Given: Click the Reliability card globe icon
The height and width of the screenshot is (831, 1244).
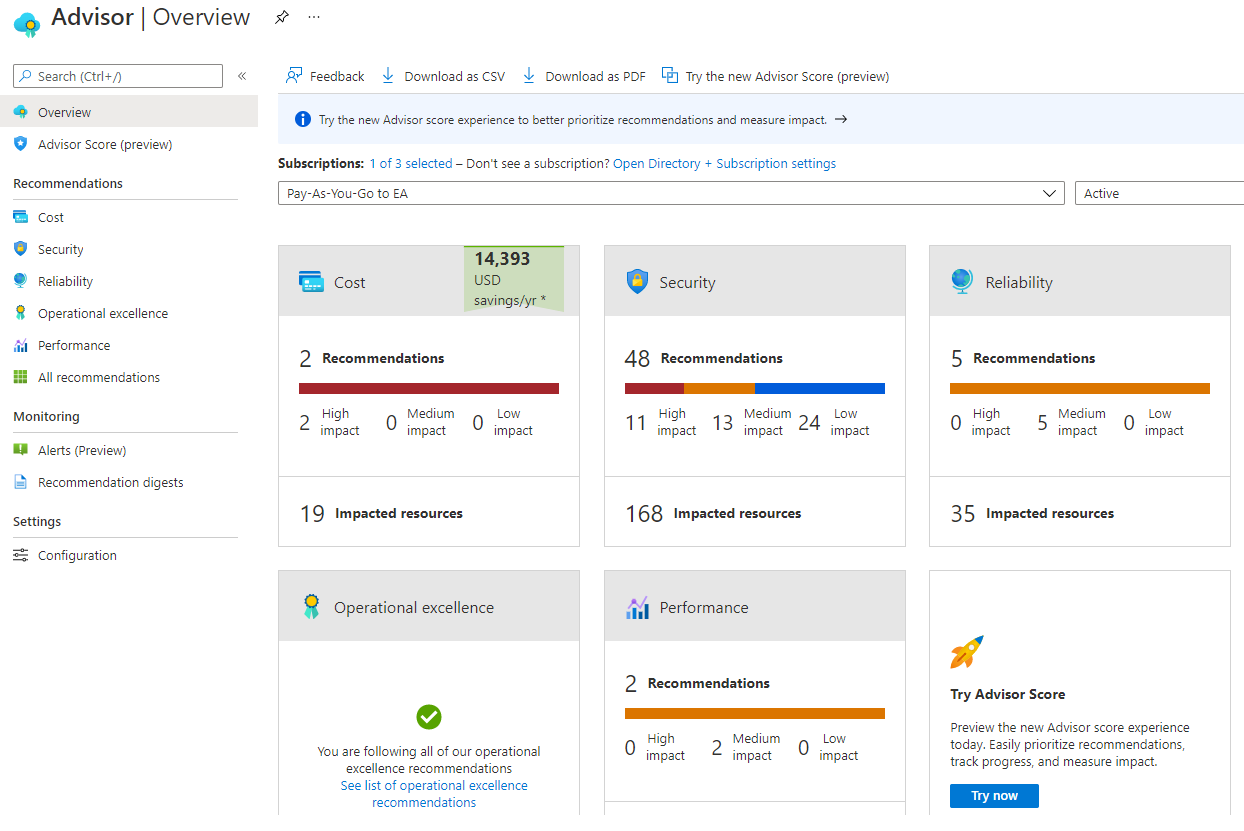Looking at the screenshot, I should point(963,281).
